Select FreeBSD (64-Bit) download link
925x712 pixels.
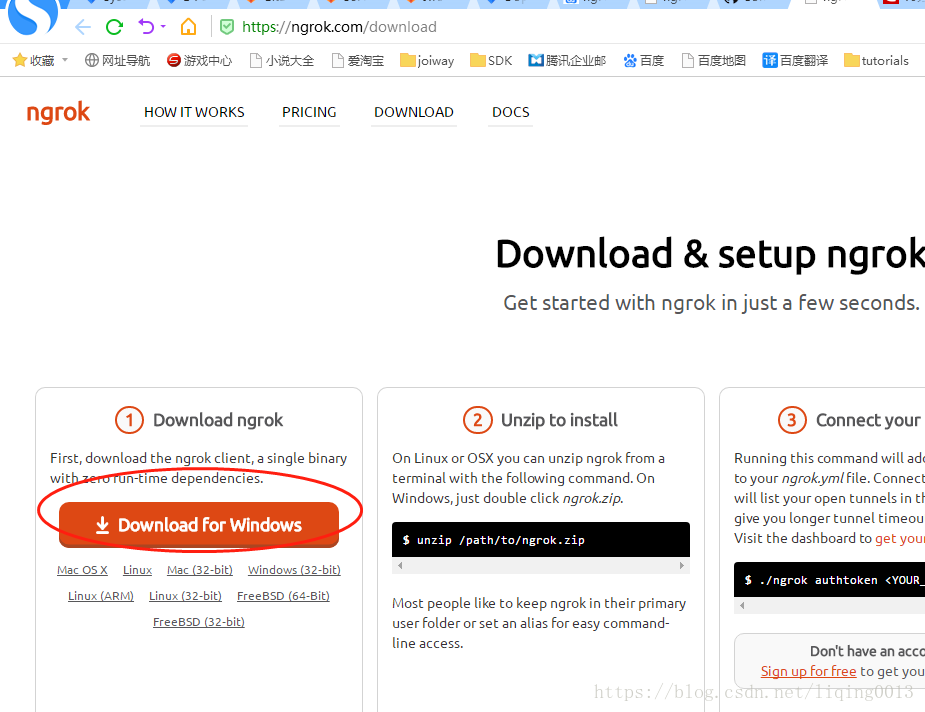pos(283,596)
